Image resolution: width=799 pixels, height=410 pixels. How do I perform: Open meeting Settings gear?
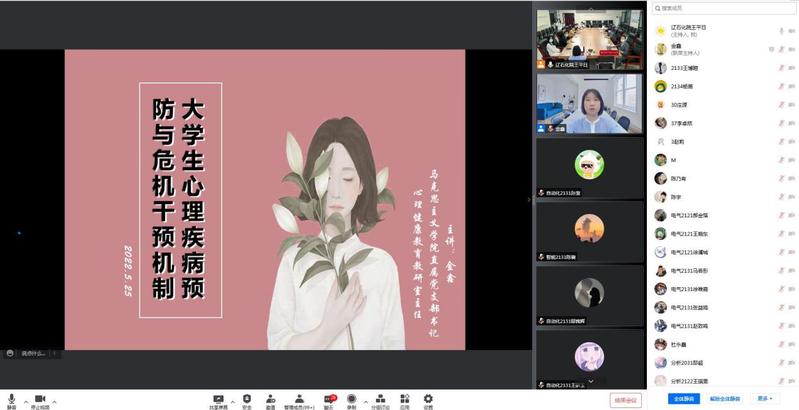(428, 400)
